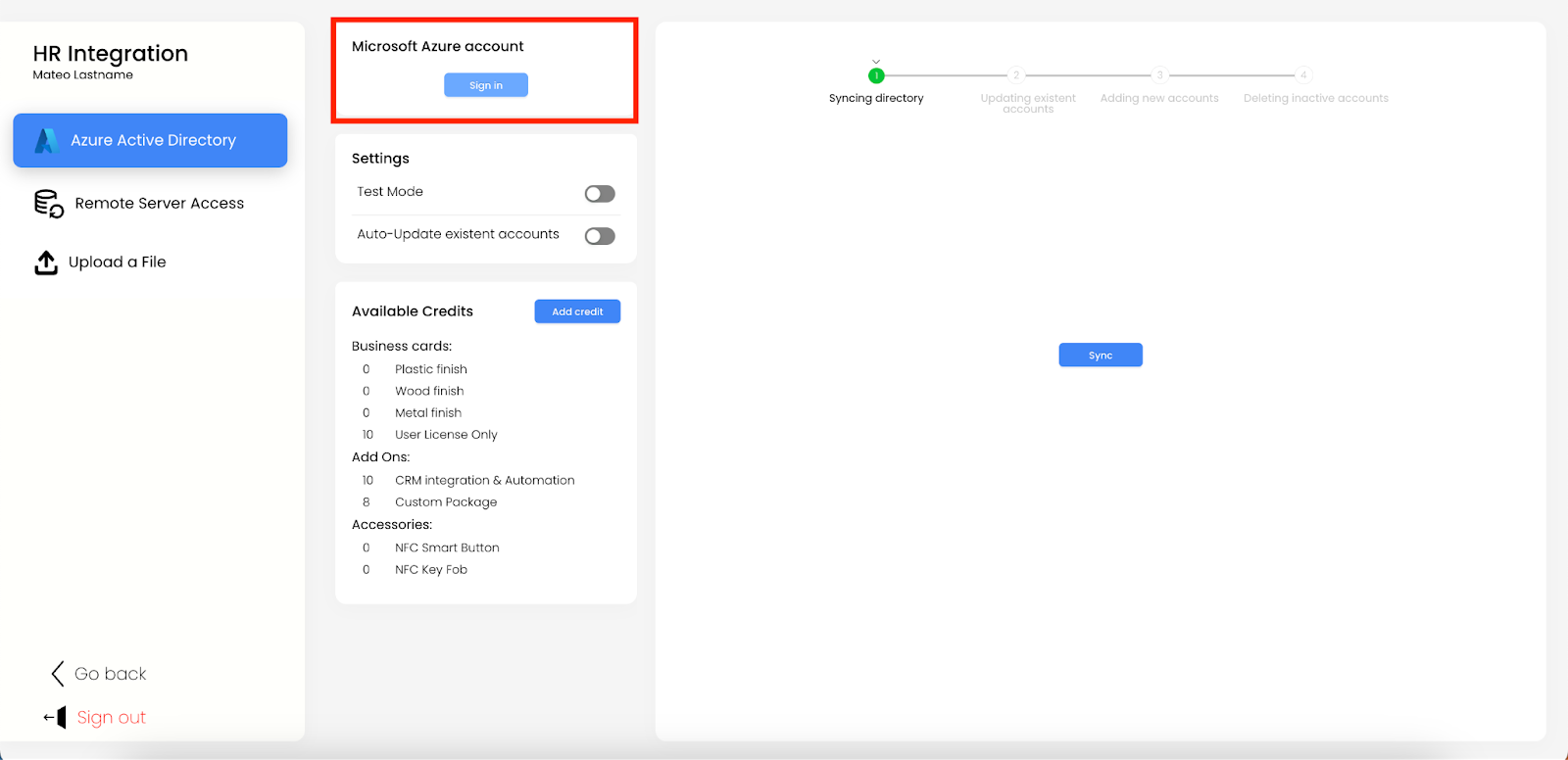Click step 4 circle in progress stepper
Image resolution: width=1568 pixels, height=760 pixels.
pyautogui.click(x=1303, y=75)
